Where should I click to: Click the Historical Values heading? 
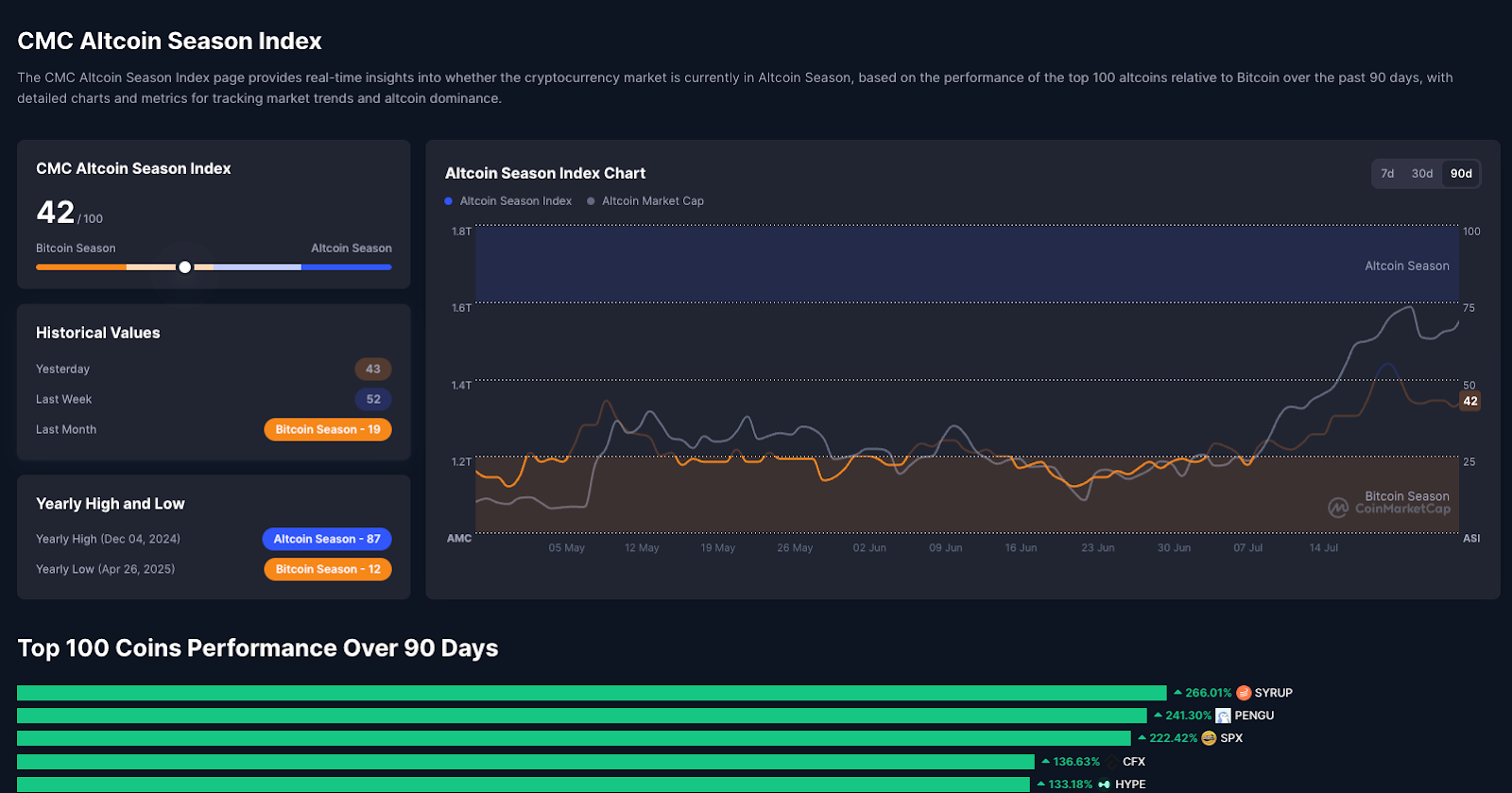(x=98, y=333)
